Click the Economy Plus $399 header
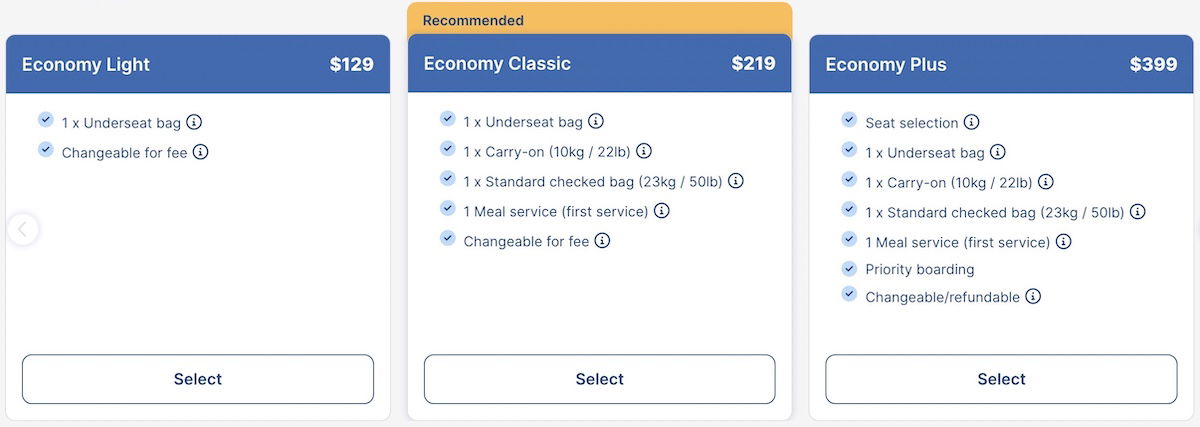Image resolution: width=1200 pixels, height=427 pixels. pyautogui.click(x=1001, y=64)
